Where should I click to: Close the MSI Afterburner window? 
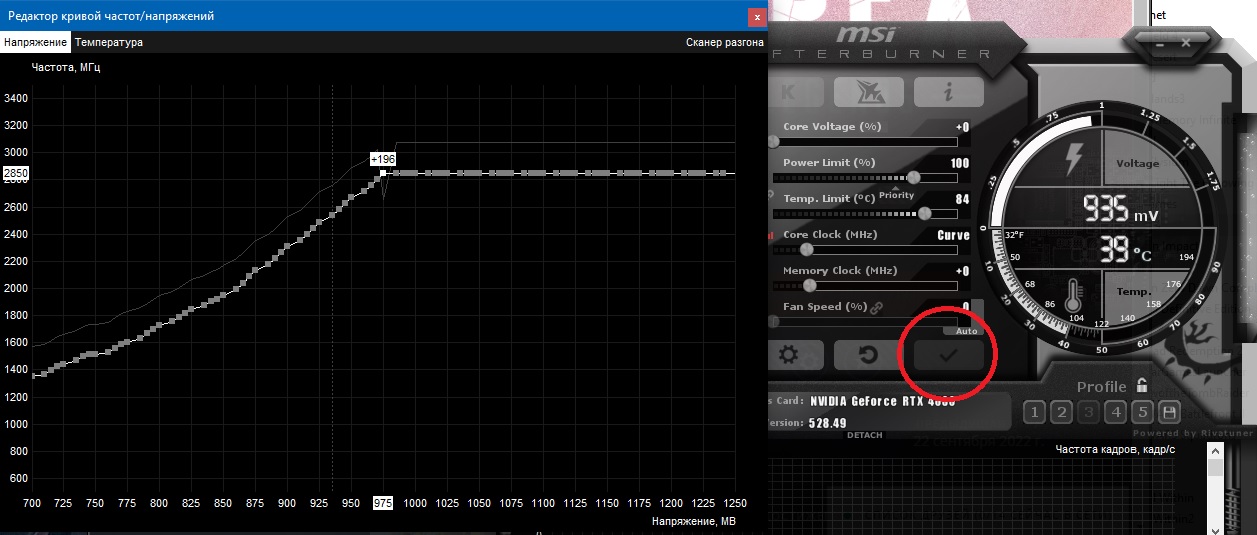click(x=1186, y=44)
